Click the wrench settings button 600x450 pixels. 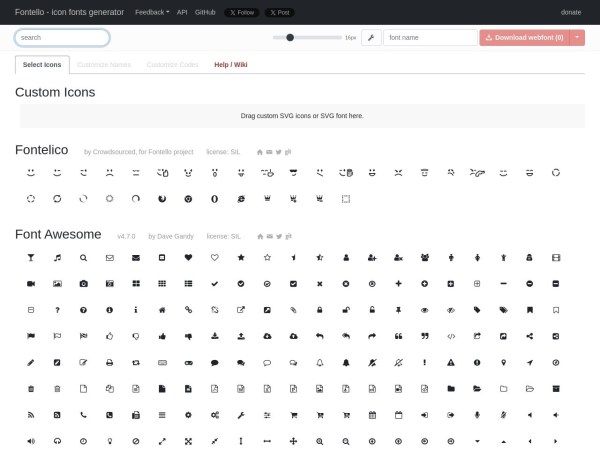click(x=371, y=38)
